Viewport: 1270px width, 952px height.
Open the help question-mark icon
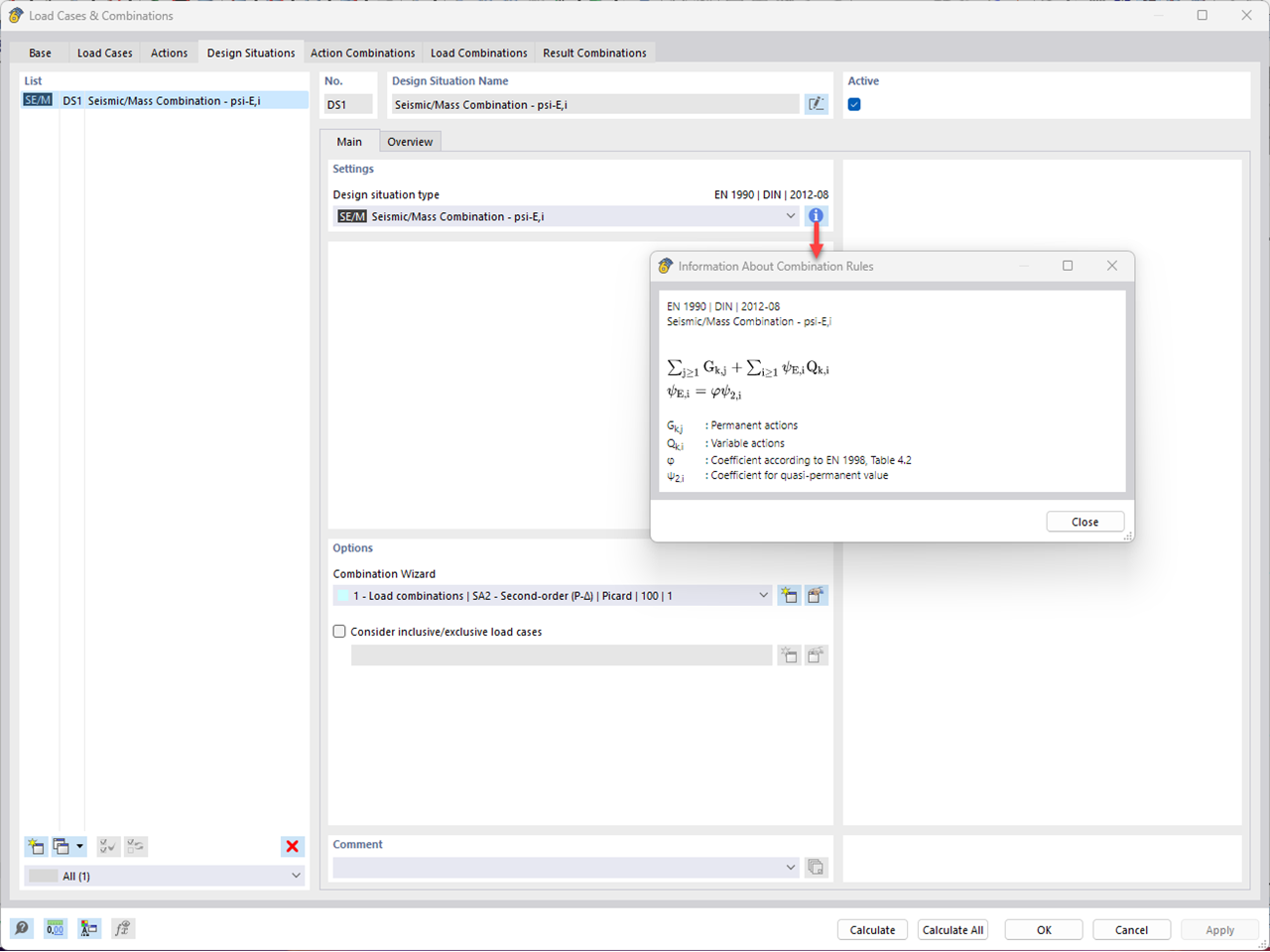(x=21, y=928)
